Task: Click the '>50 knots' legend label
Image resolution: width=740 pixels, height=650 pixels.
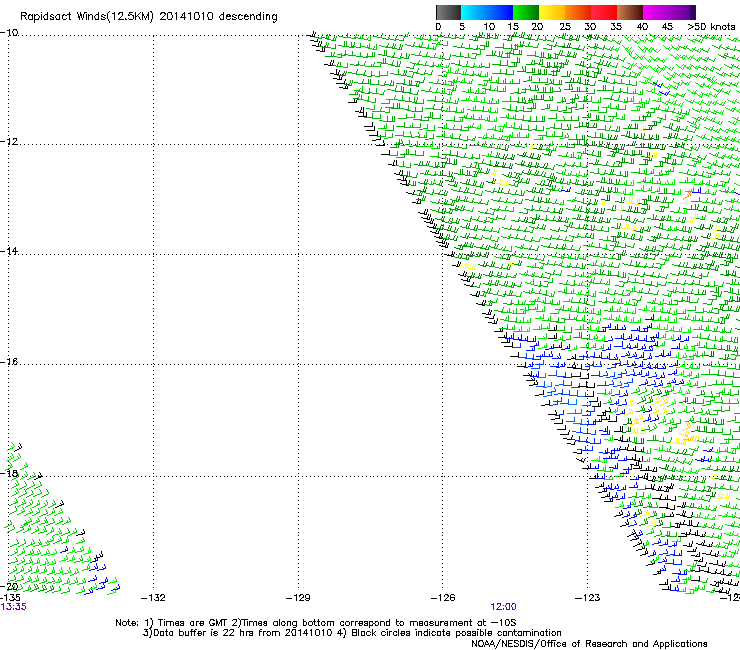Action: (711, 27)
